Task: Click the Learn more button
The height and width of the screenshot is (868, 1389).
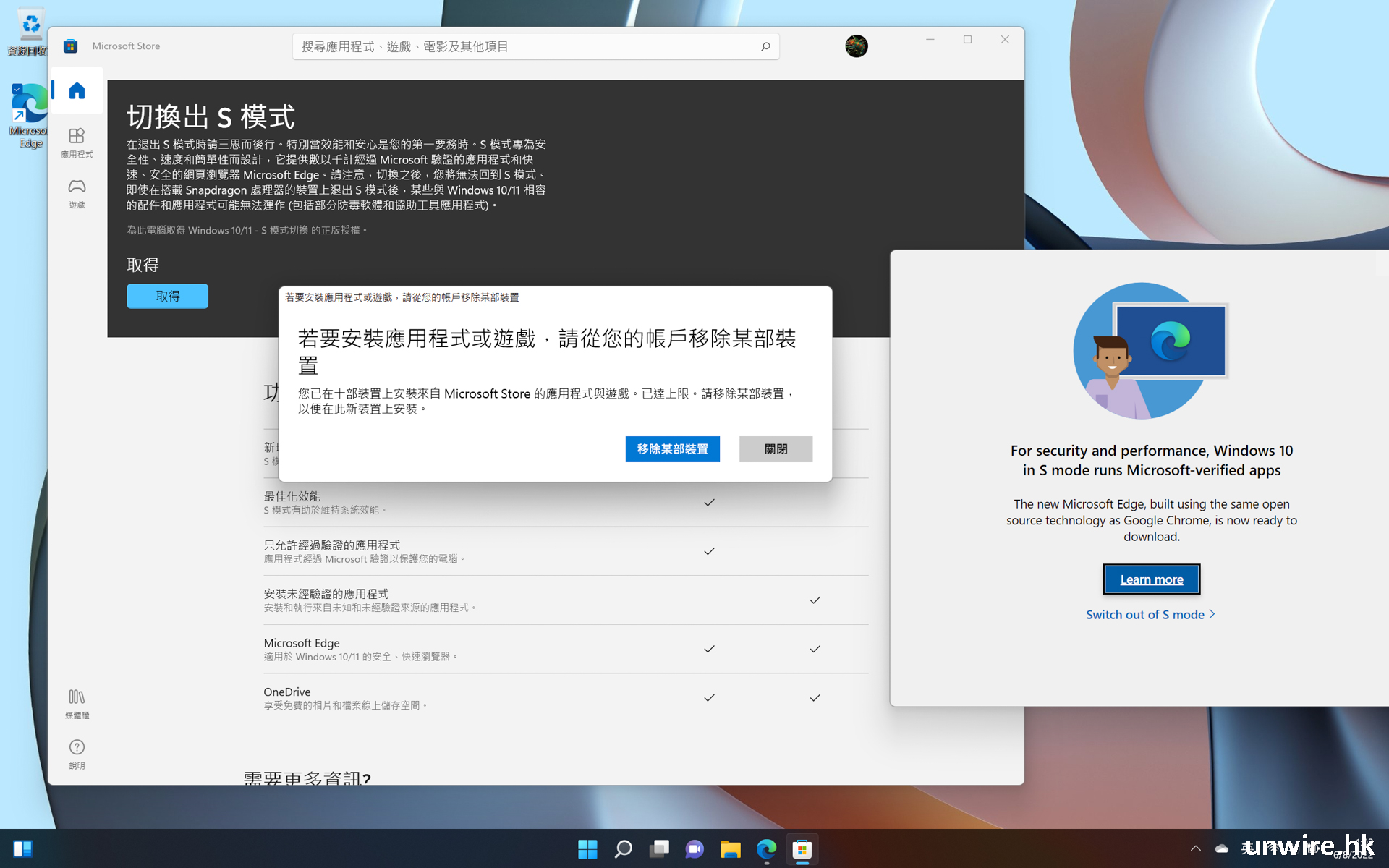Action: [x=1151, y=579]
